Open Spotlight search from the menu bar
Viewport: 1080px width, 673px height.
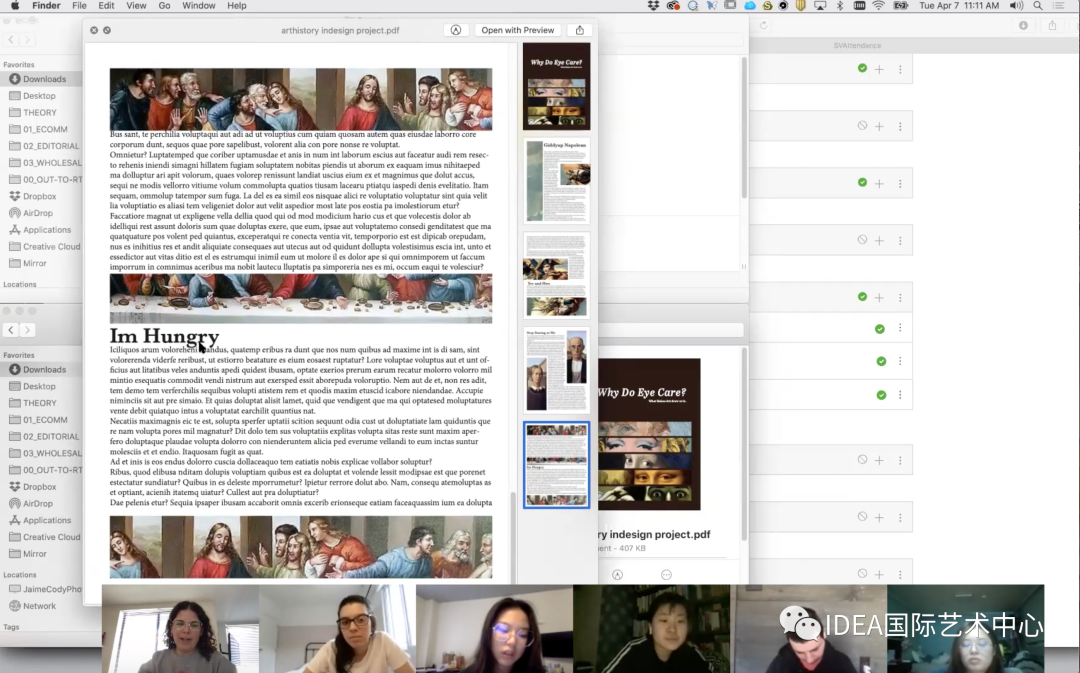point(1037,6)
